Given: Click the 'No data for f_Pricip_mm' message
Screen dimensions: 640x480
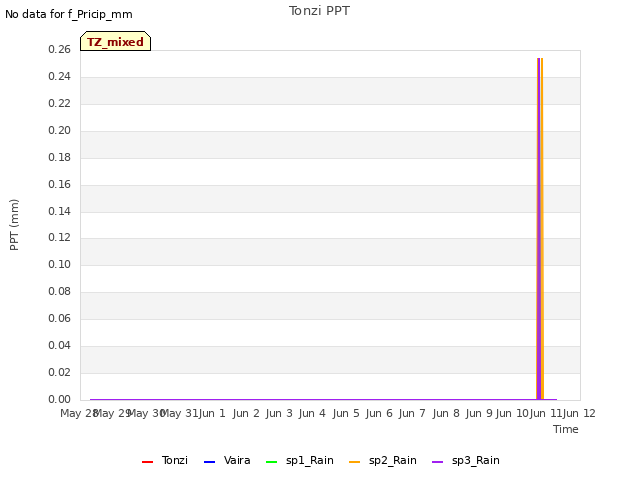Looking at the screenshot, I should [69, 14].
